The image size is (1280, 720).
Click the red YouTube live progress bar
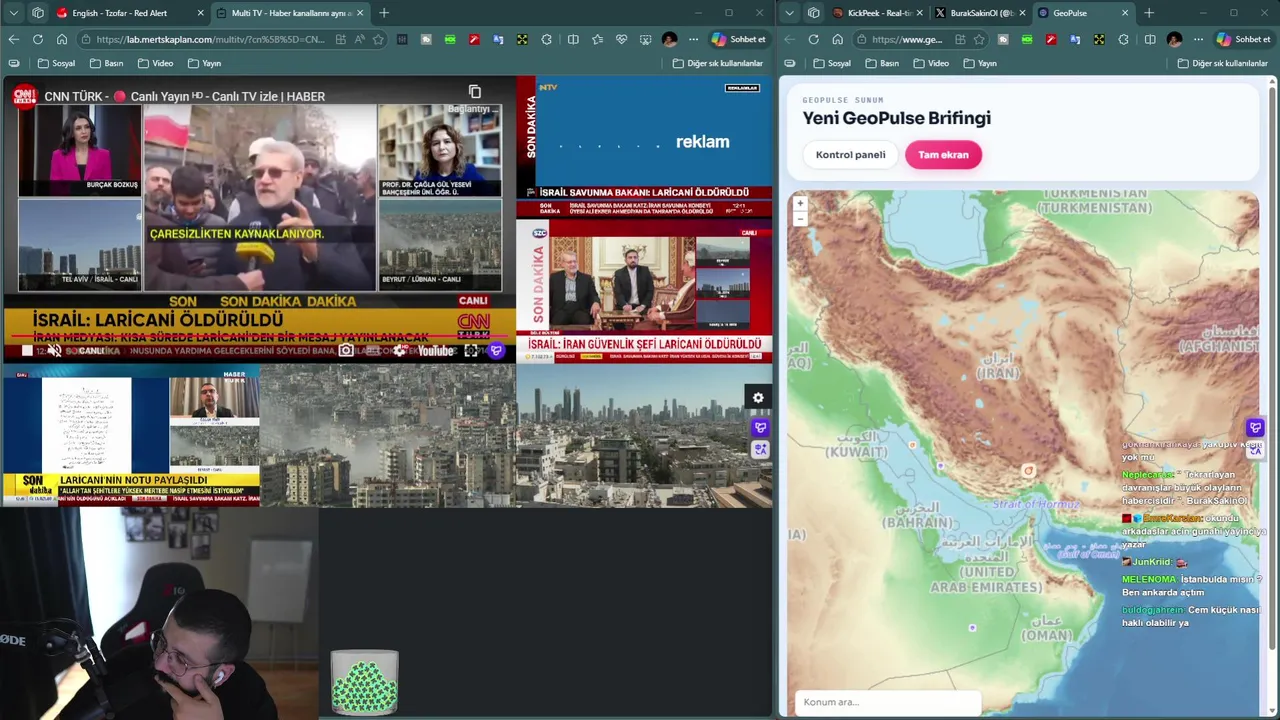(258, 336)
